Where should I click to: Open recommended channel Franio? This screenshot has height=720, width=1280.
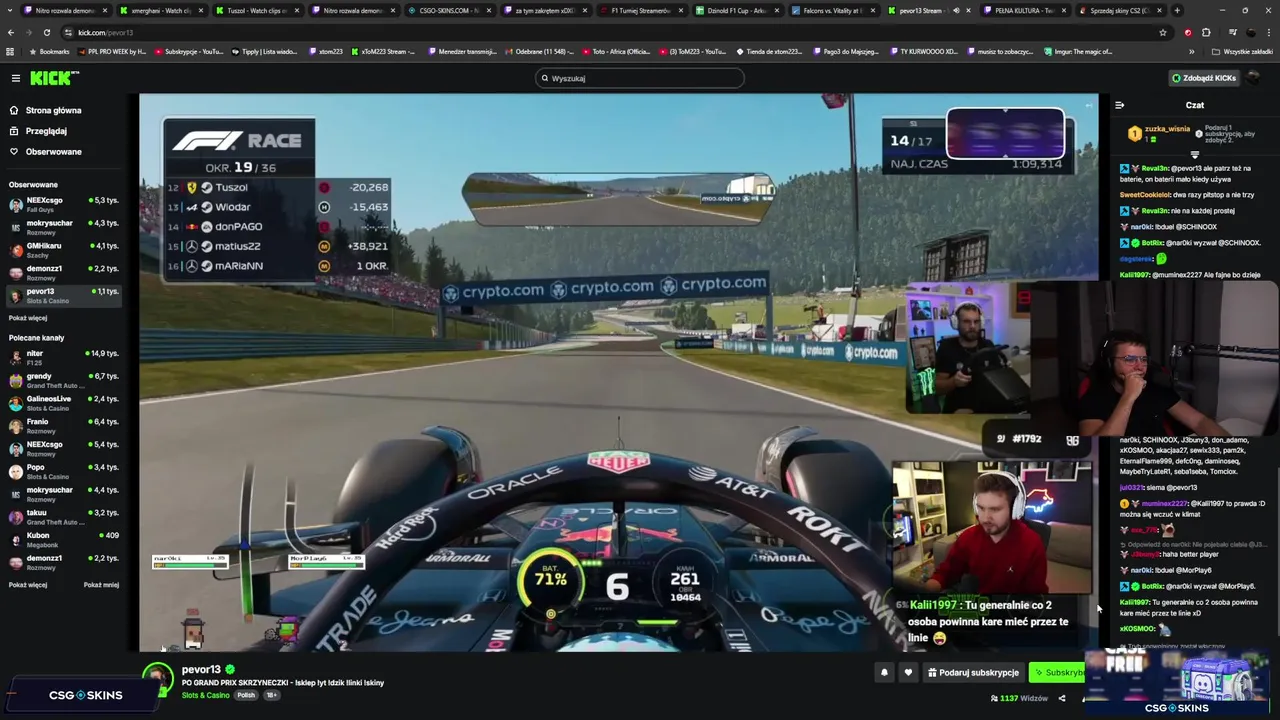point(62,426)
